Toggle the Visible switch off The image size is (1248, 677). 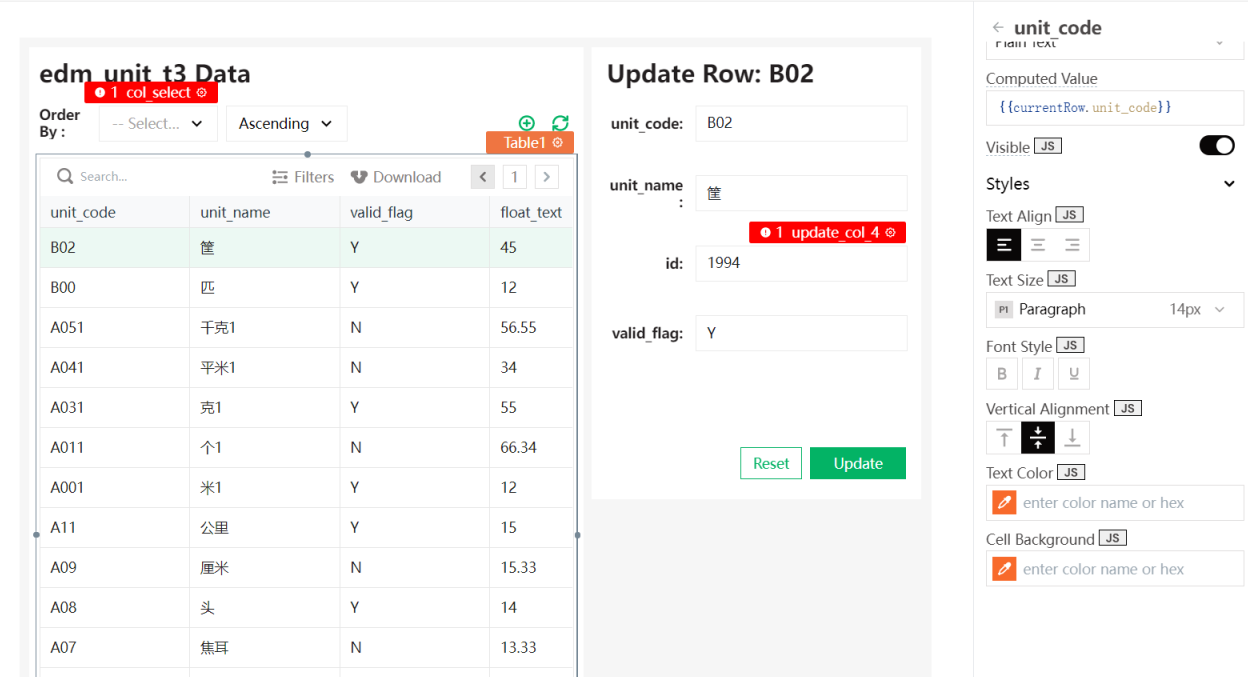click(1216, 146)
